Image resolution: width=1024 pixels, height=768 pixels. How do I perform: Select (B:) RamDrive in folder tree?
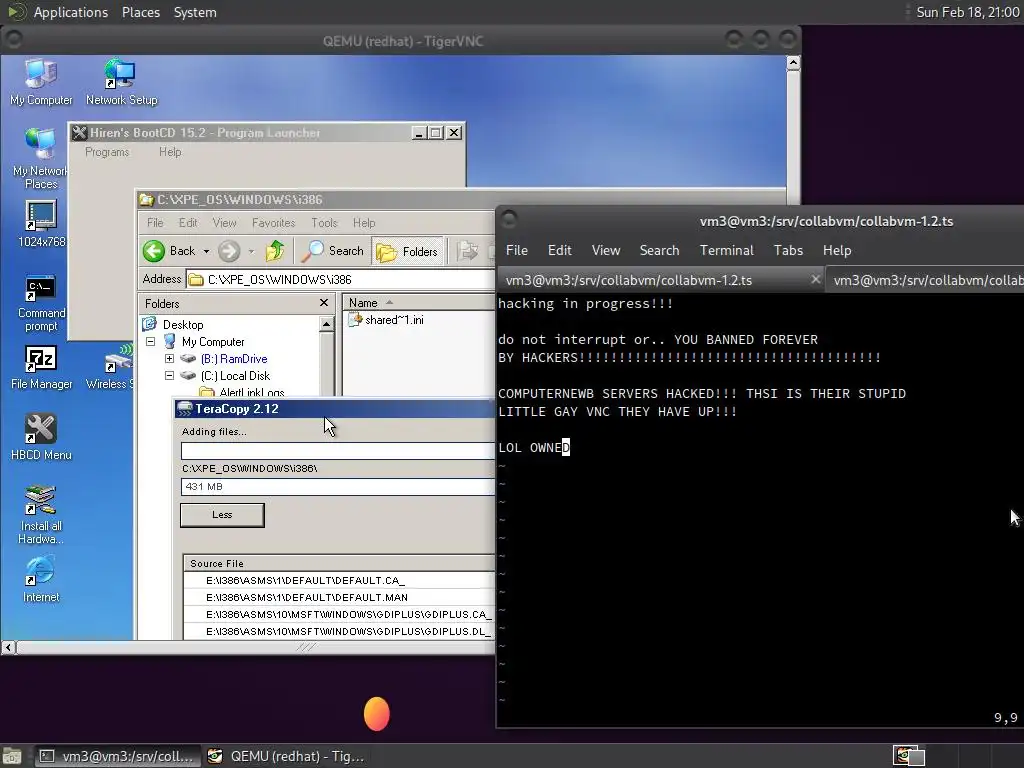click(234, 359)
